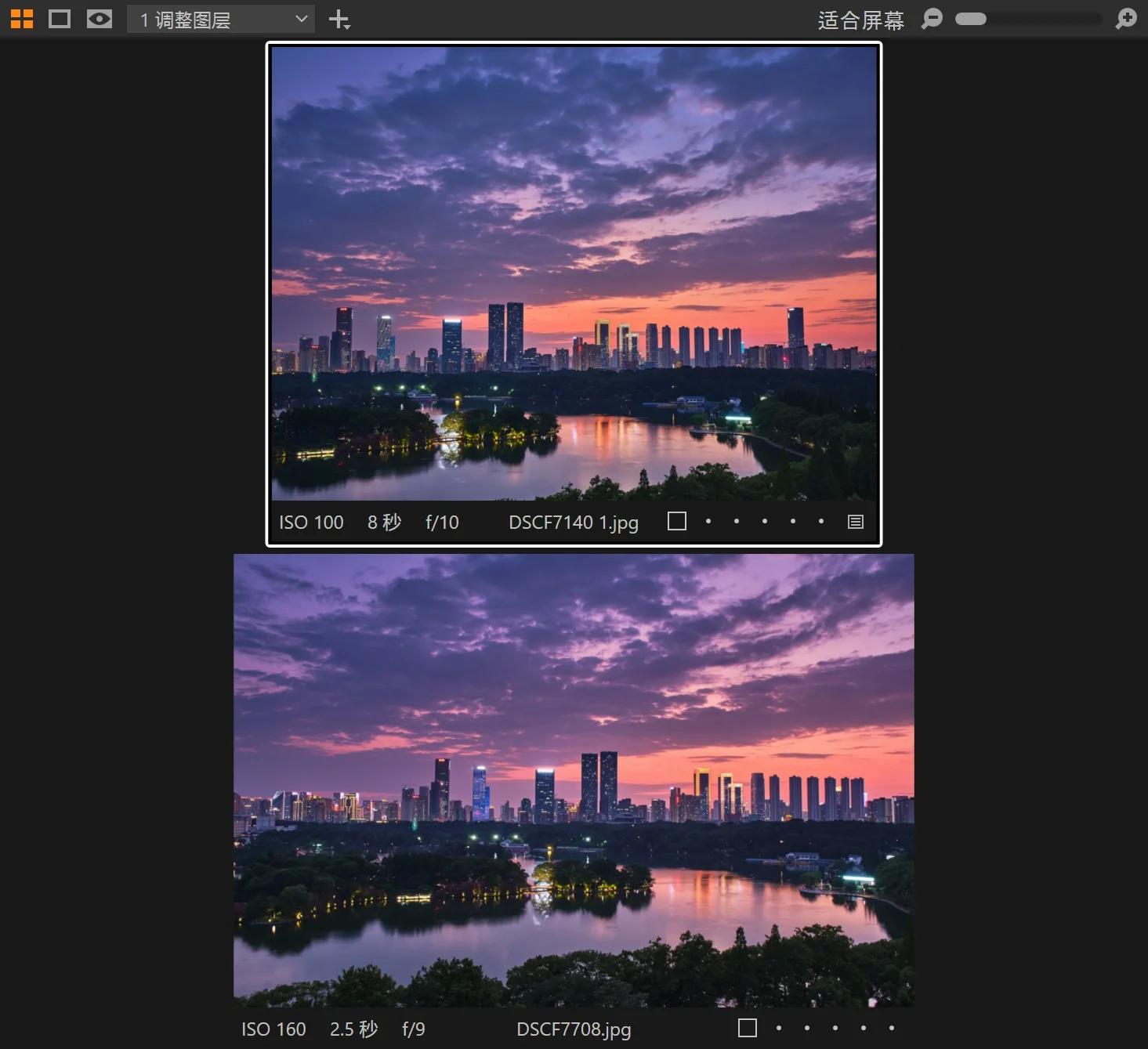Image resolution: width=1148 pixels, height=1049 pixels.
Task: Open the adjustments list icon on DSCF7140 1.jpg
Action: tap(856, 522)
